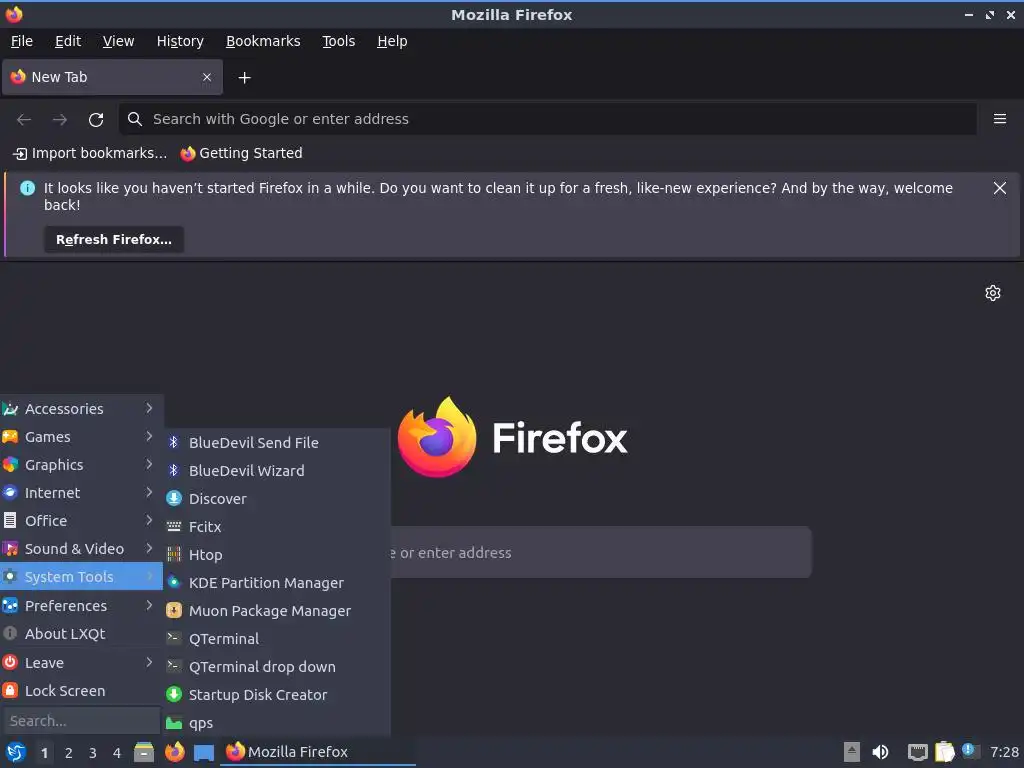Click the application menu Search field
The image size is (1024, 768).
(82, 721)
